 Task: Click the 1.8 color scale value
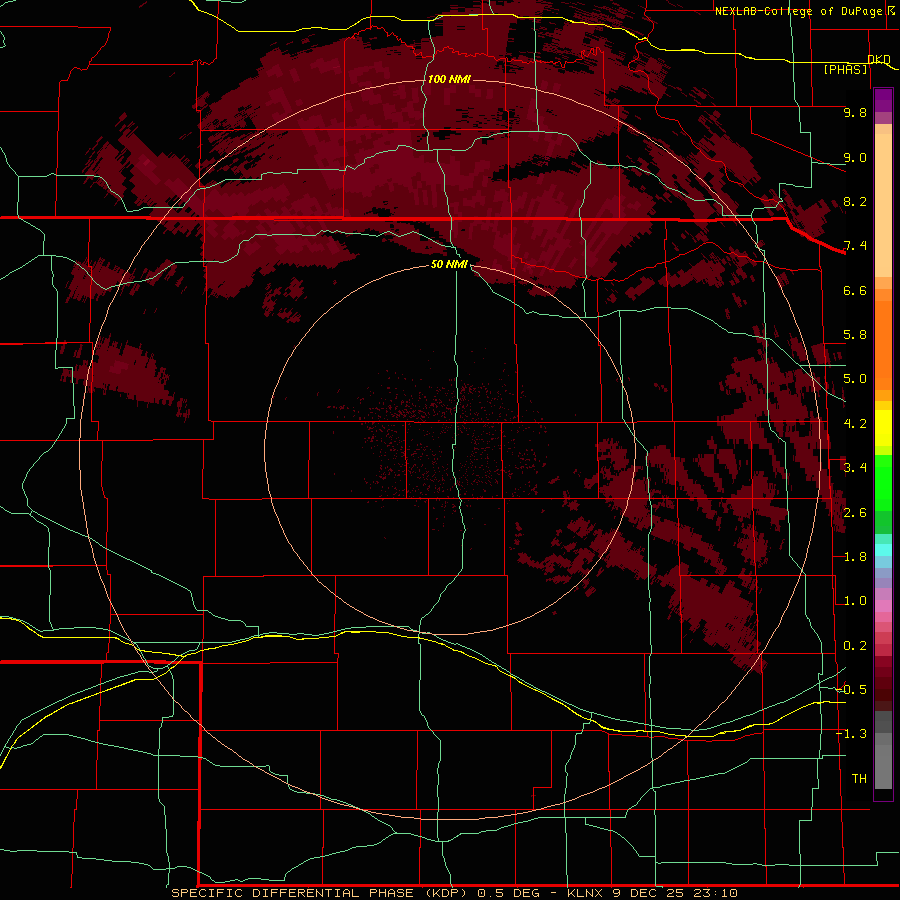(x=855, y=557)
